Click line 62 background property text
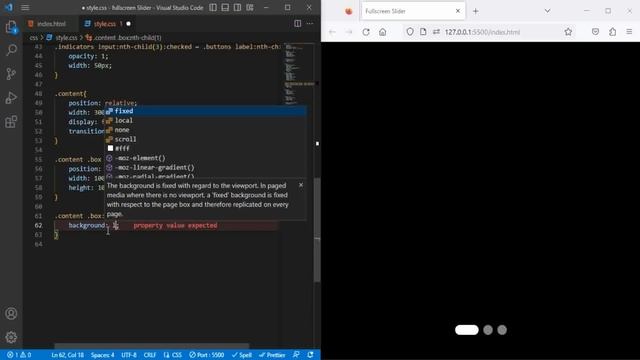Image resolution: width=640 pixels, height=360 pixels. [x=87, y=225]
